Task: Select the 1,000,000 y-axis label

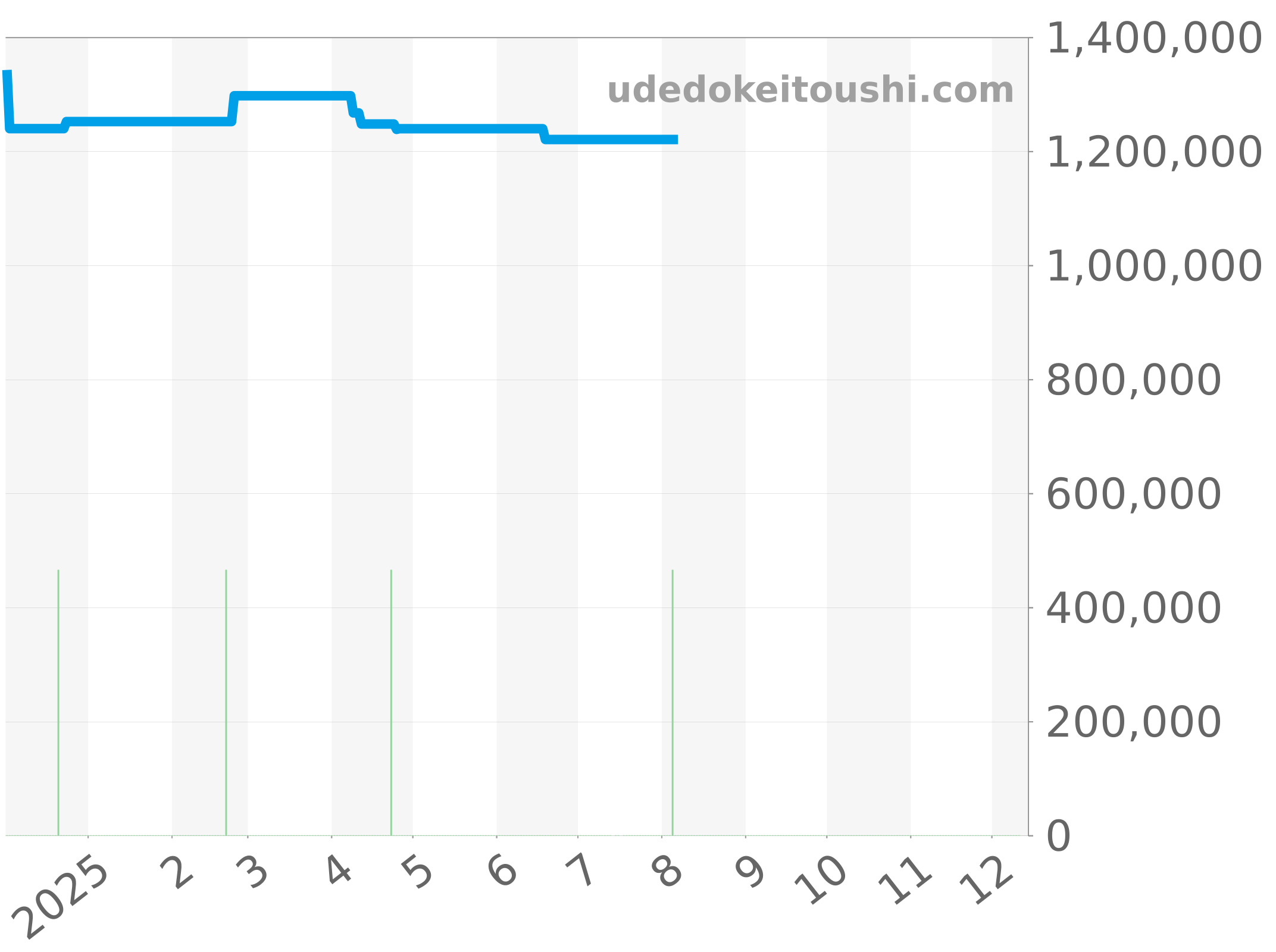Action: [x=1153, y=266]
